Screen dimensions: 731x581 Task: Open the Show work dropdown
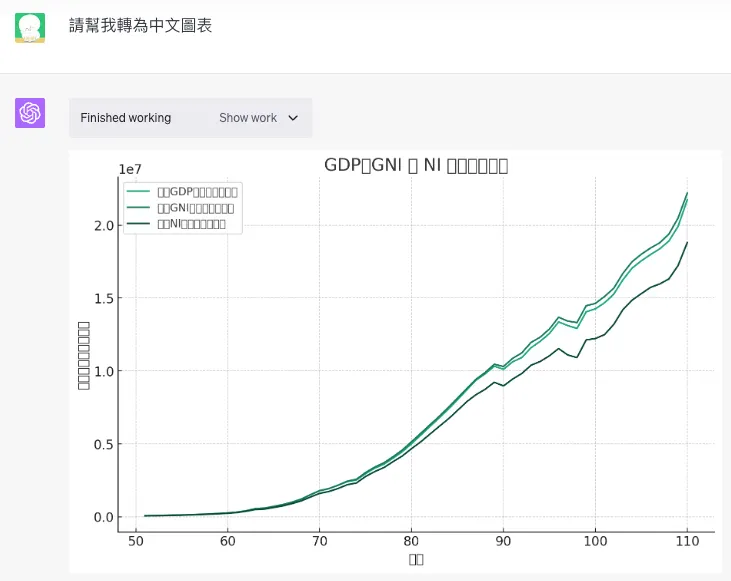258,118
